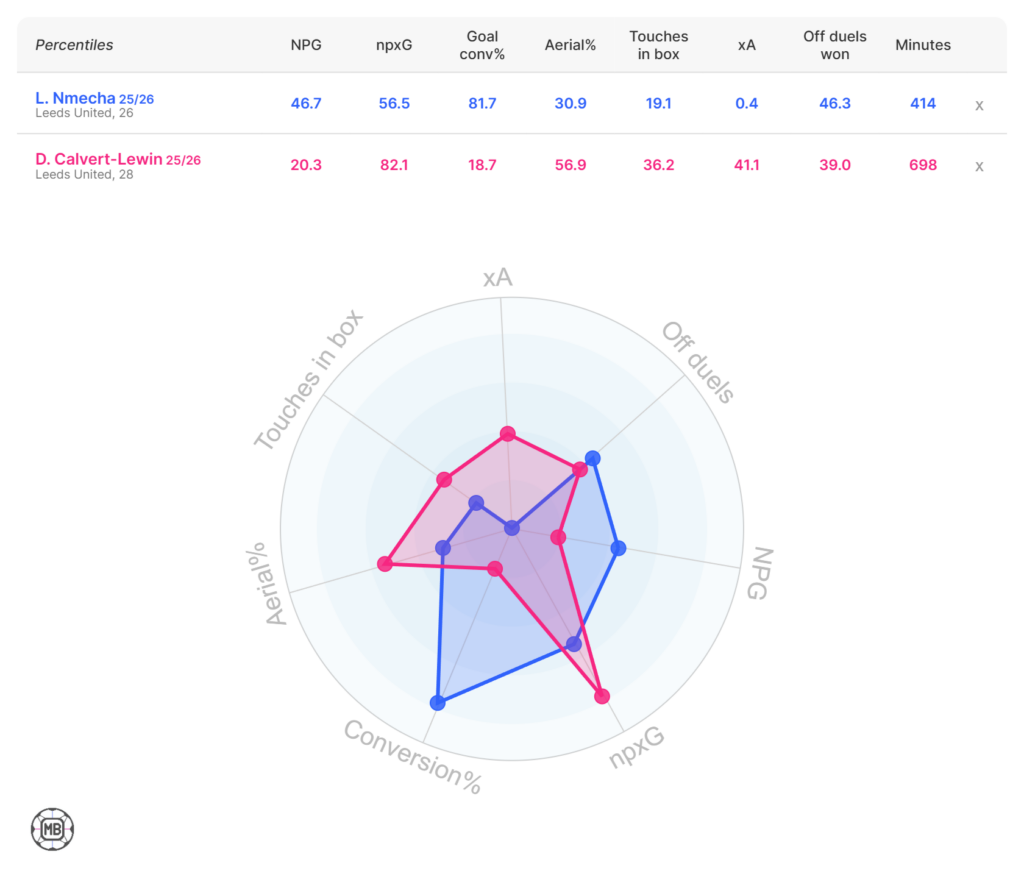The image size is (1024, 896).
Task: Click Calvert-Lewin's pink Aerial% radar point
Action: 385,565
